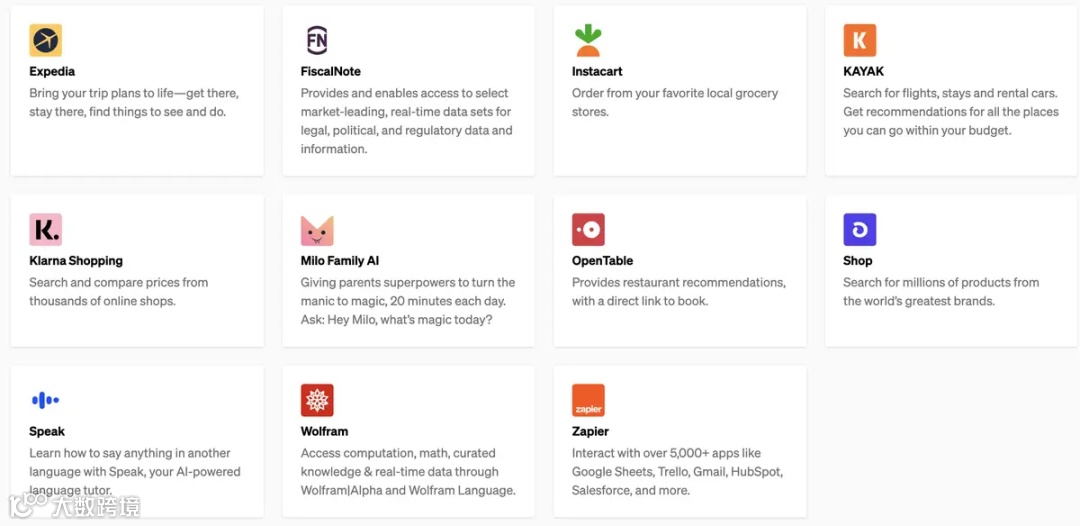Open the Expedia plugin title
The height and width of the screenshot is (526, 1080).
52,72
